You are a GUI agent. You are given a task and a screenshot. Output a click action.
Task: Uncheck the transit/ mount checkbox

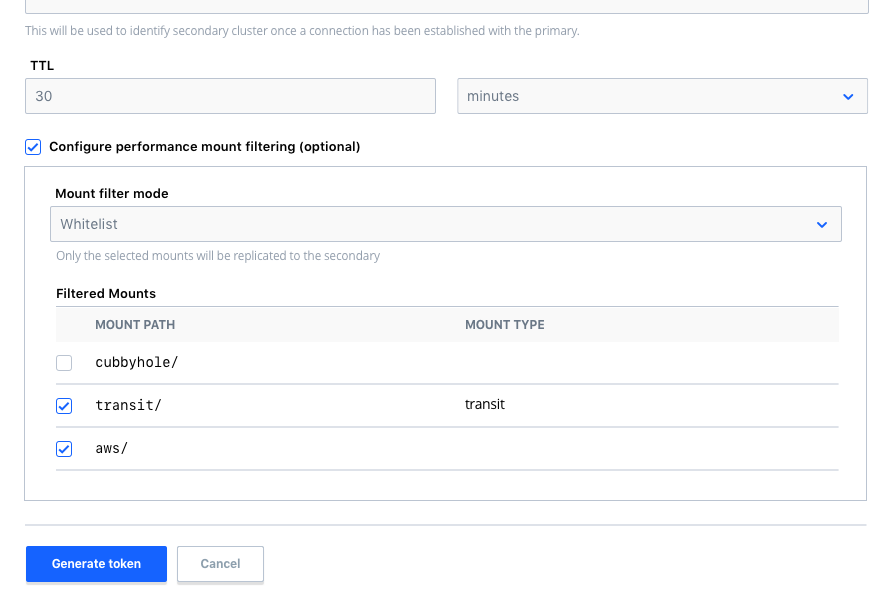pyautogui.click(x=64, y=406)
